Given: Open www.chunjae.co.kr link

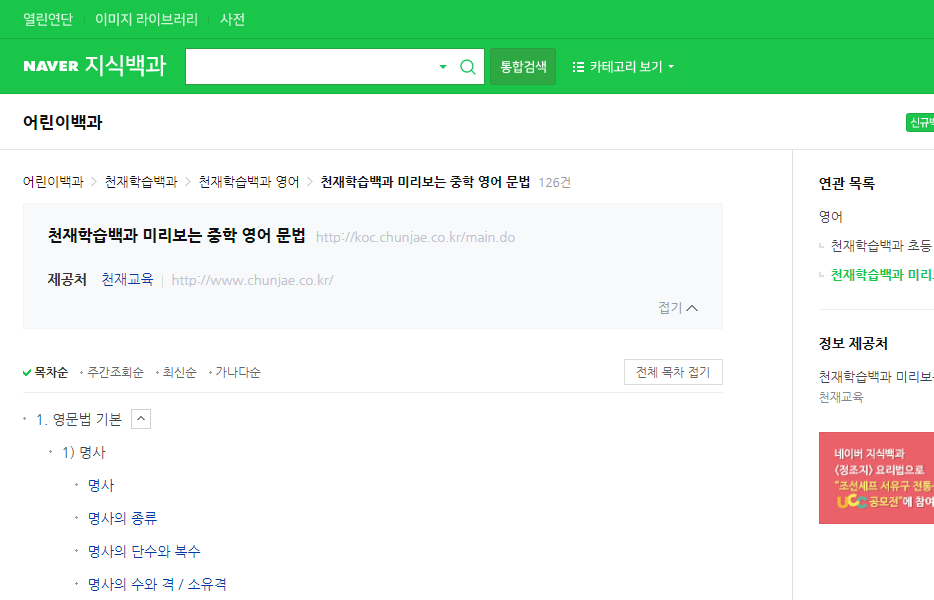Looking at the screenshot, I should coord(253,280).
